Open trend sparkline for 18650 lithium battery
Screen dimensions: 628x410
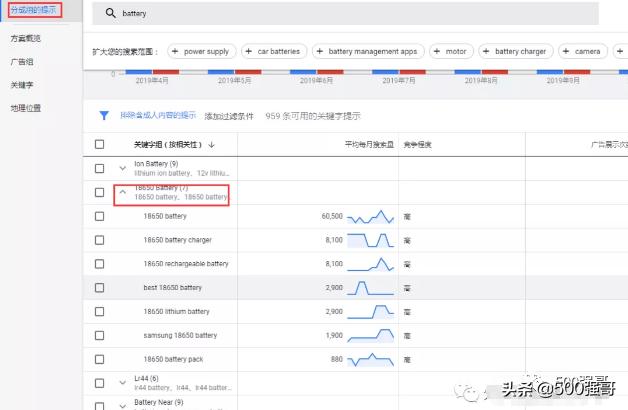(370, 312)
